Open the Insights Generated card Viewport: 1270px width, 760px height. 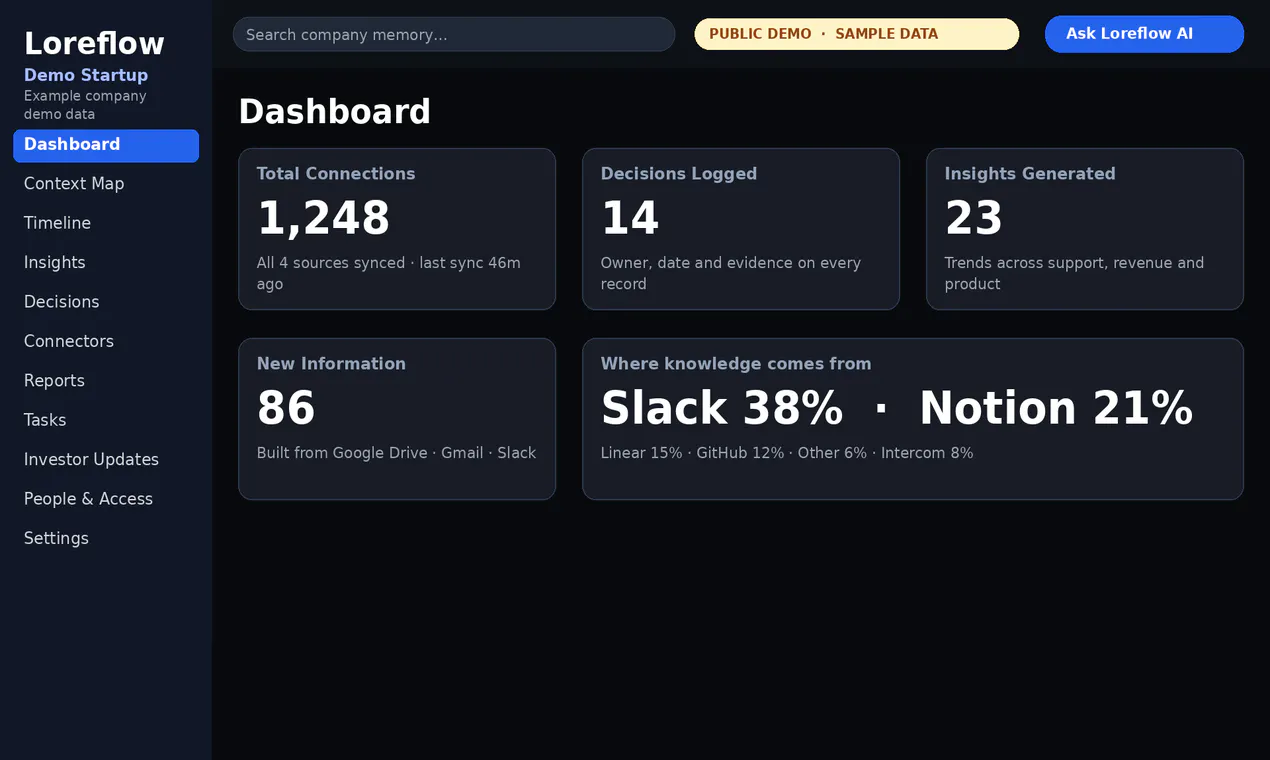[x=1085, y=229]
